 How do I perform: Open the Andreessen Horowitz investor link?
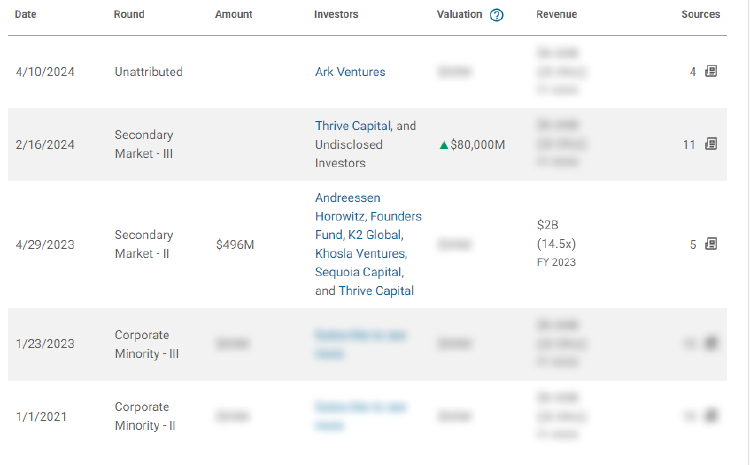point(348,207)
